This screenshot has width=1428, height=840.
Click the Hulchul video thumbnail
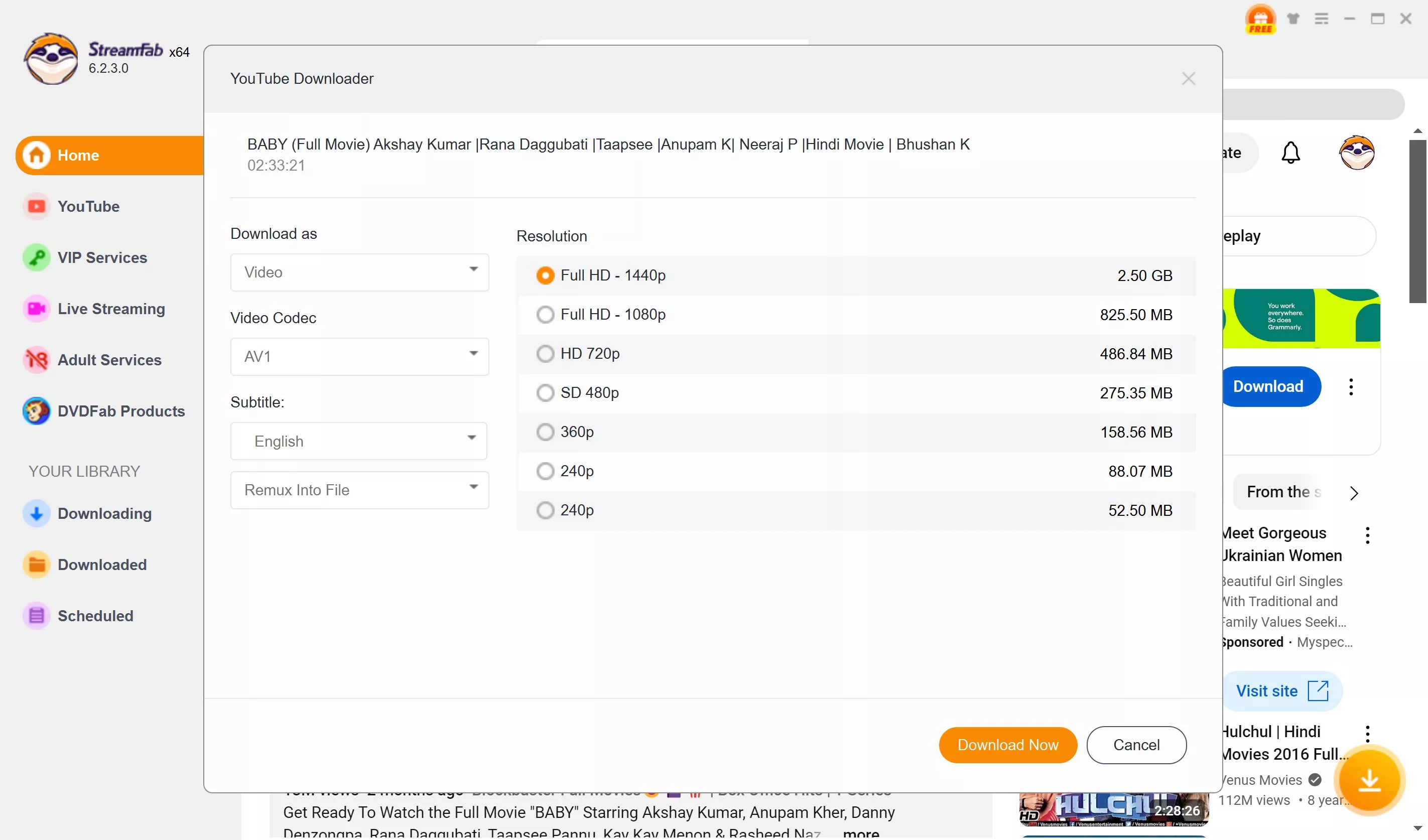(x=1113, y=809)
